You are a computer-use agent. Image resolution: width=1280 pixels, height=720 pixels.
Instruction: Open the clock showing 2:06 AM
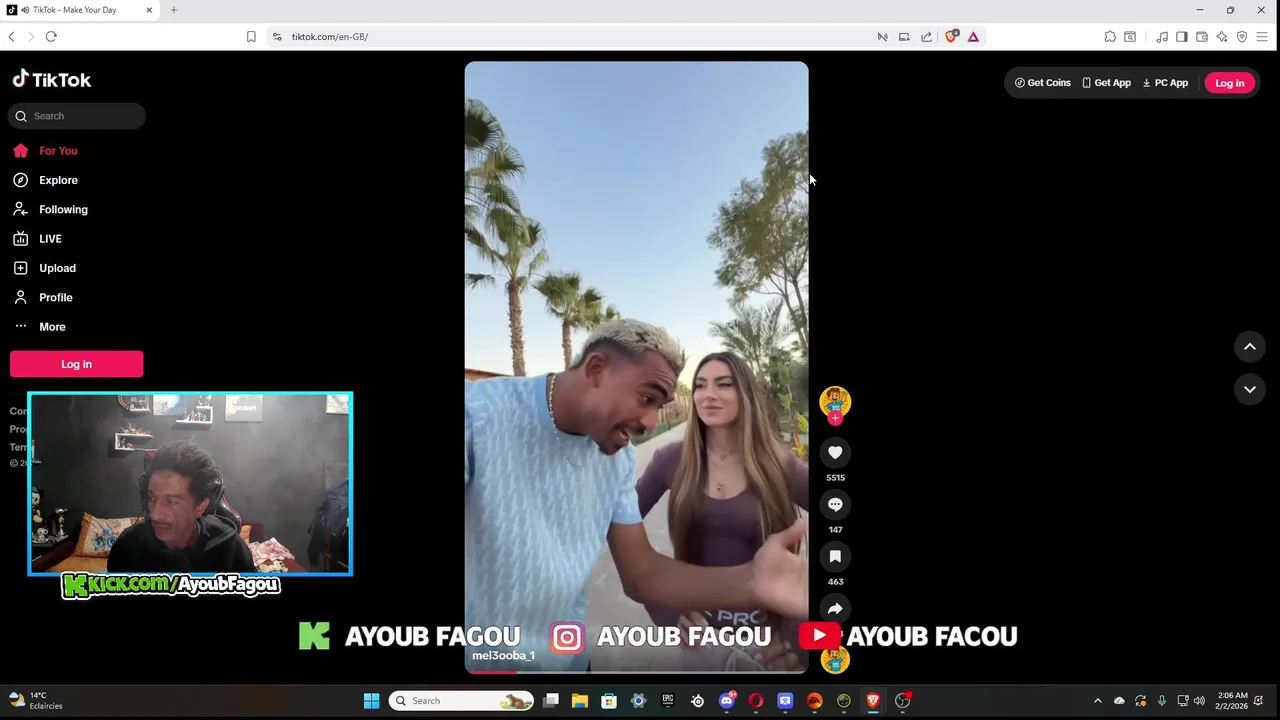tap(1232, 701)
